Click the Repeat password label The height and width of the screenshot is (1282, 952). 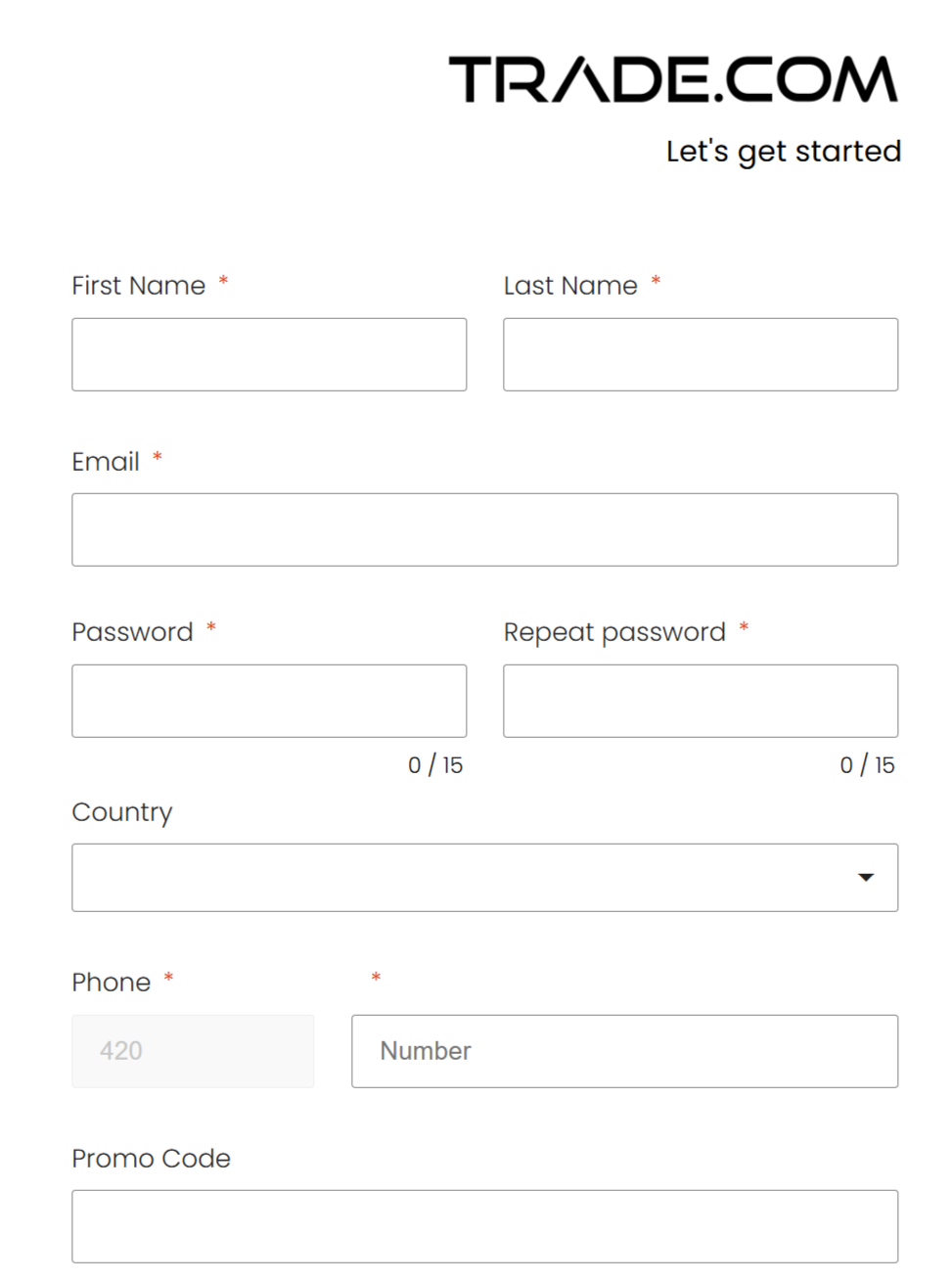(x=614, y=632)
